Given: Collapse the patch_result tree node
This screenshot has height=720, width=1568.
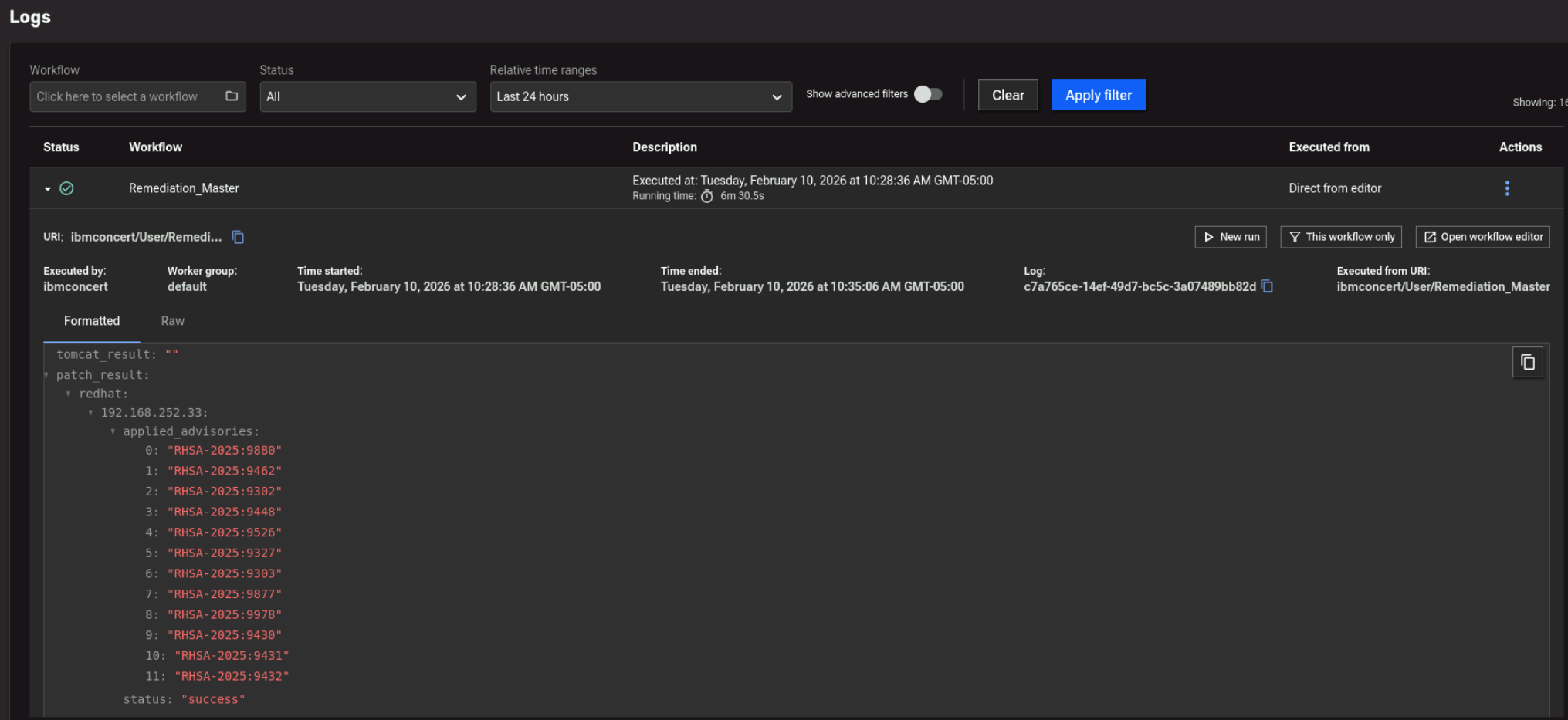Looking at the screenshot, I should point(46,375).
